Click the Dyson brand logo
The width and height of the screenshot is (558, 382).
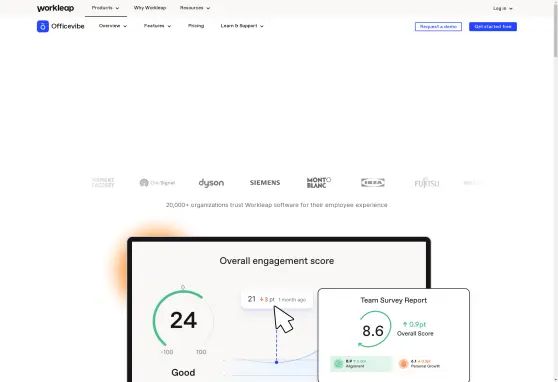211,183
